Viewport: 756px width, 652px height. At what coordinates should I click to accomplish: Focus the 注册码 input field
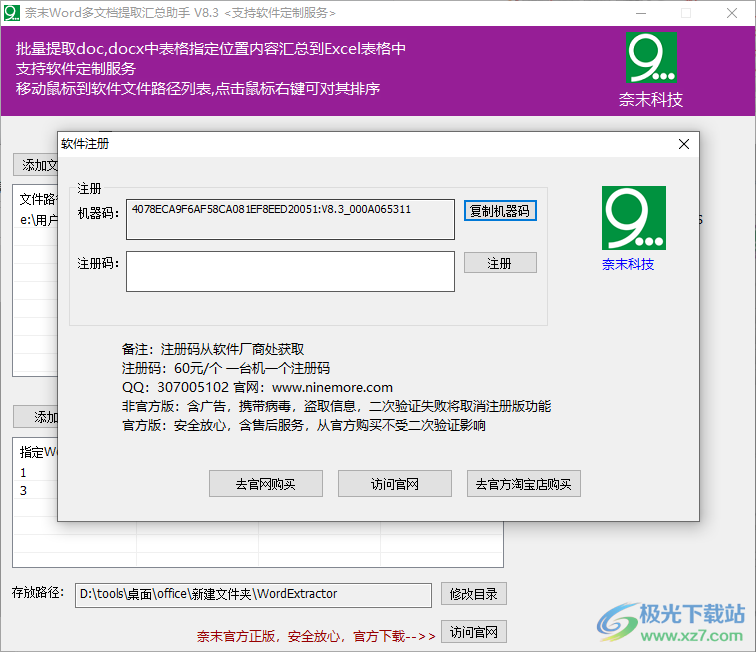(x=290, y=271)
